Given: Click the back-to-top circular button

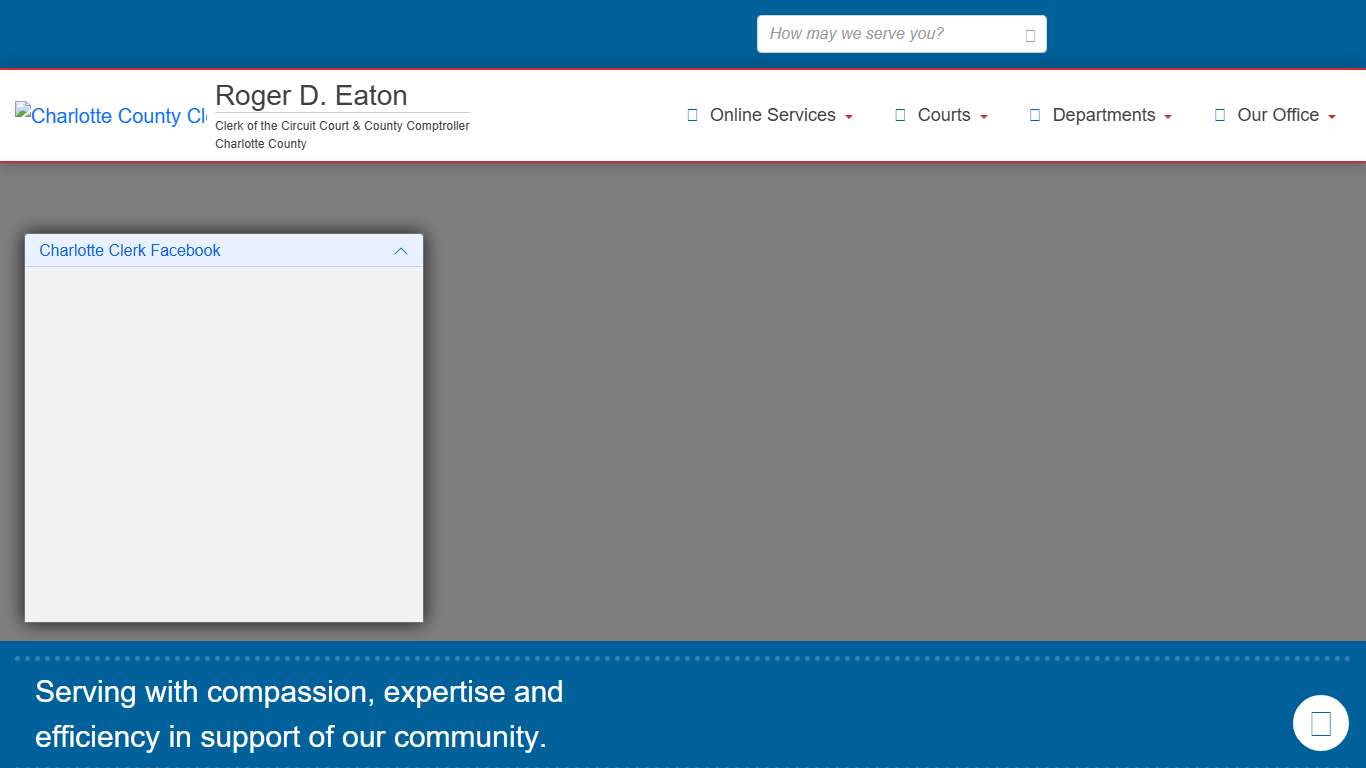Looking at the screenshot, I should tap(1320, 722).
